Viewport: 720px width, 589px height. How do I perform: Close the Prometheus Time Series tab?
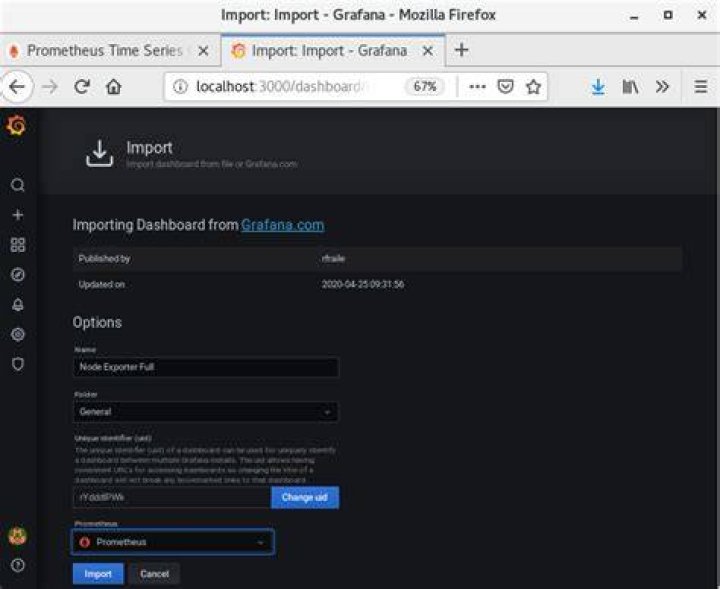tap(203, 50)
